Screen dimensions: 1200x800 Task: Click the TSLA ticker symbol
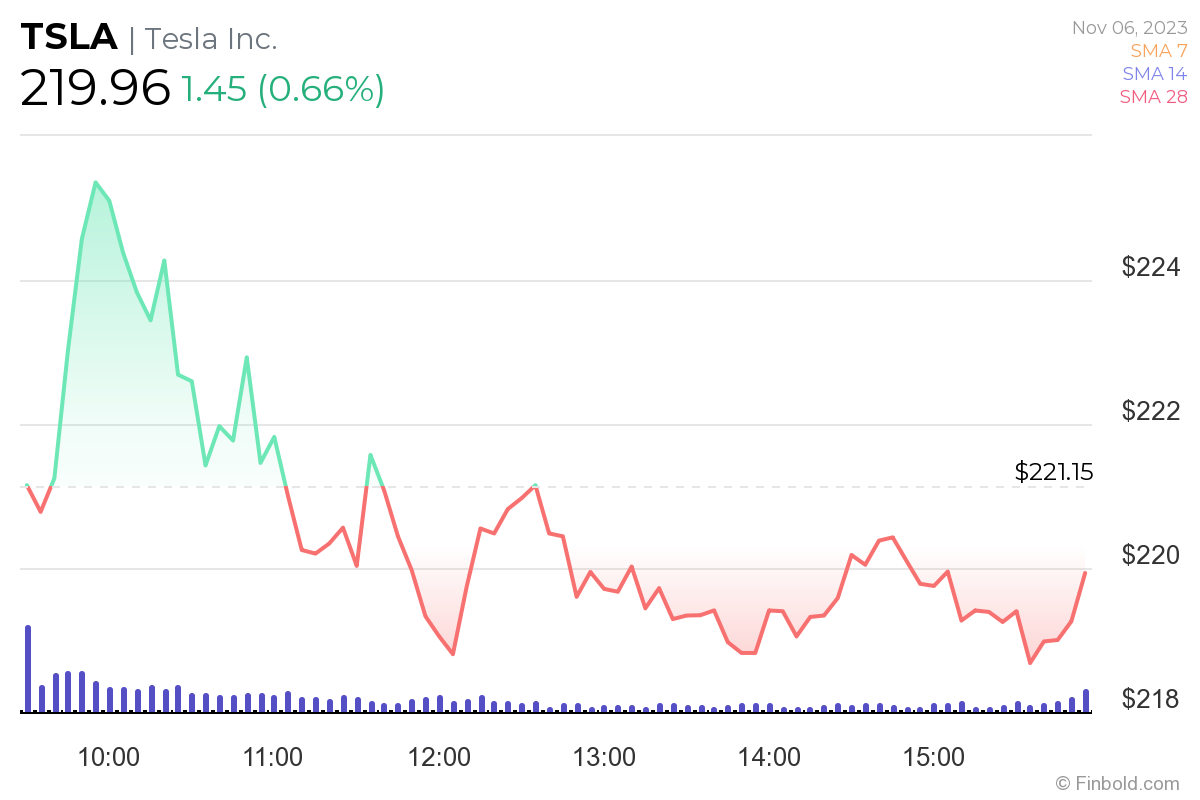[x=69, y=38]
